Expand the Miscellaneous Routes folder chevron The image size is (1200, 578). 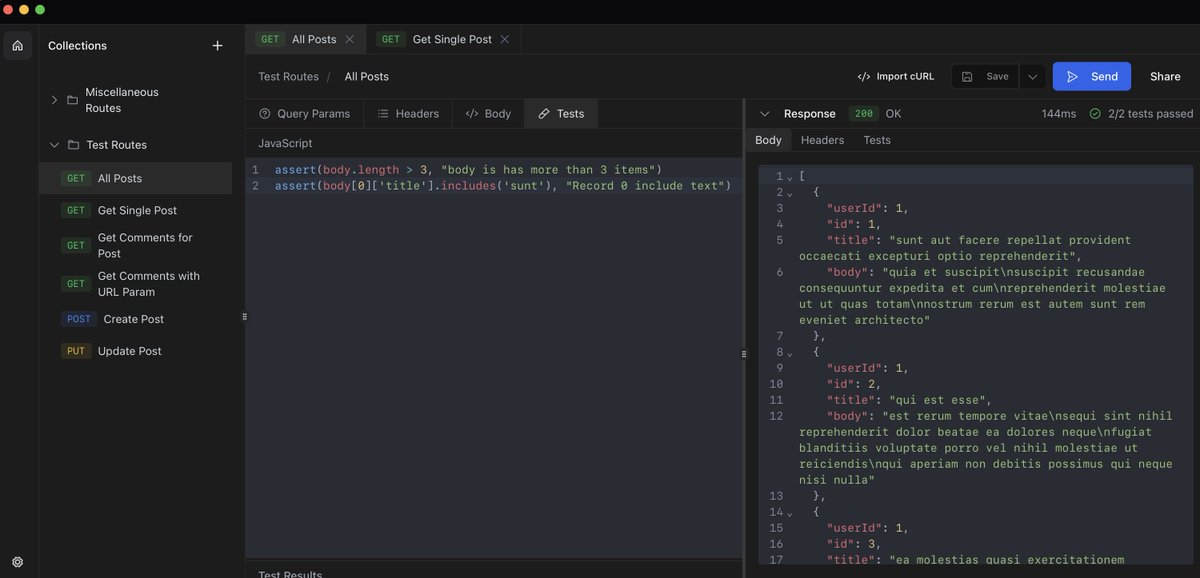click(55, 100)
